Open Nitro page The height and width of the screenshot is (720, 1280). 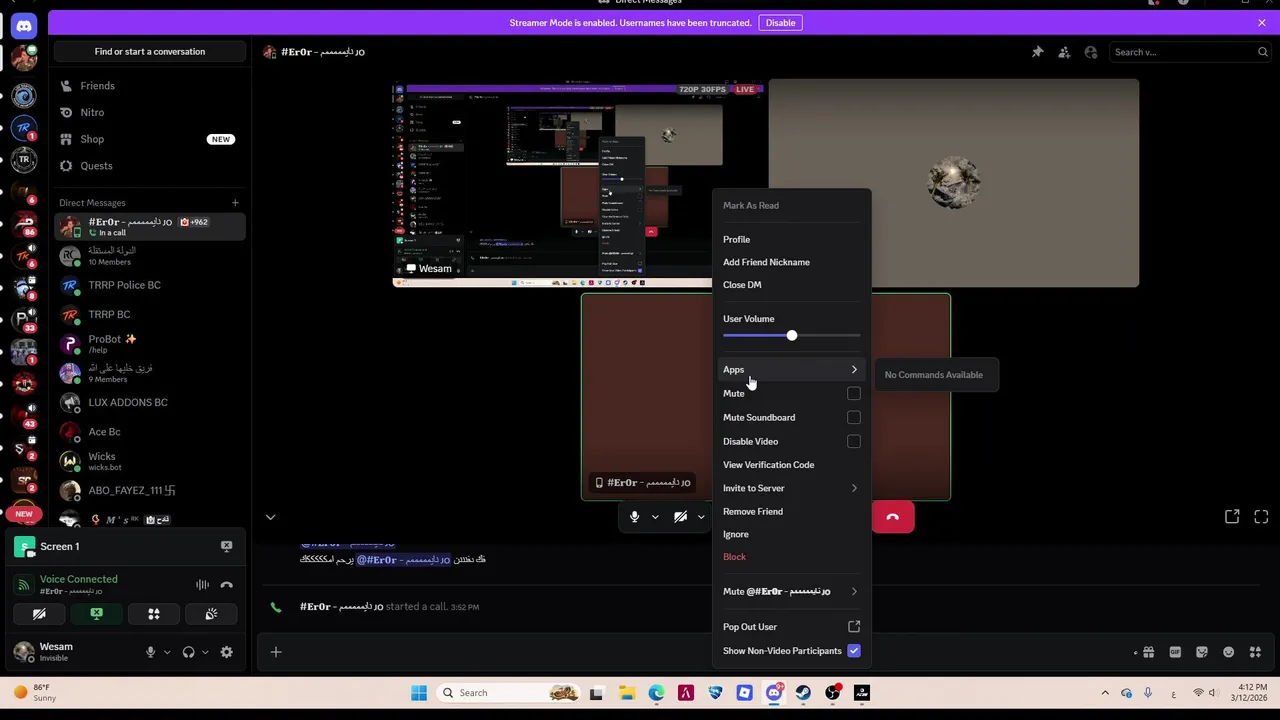pyautogui.click(x=150, y=112)
